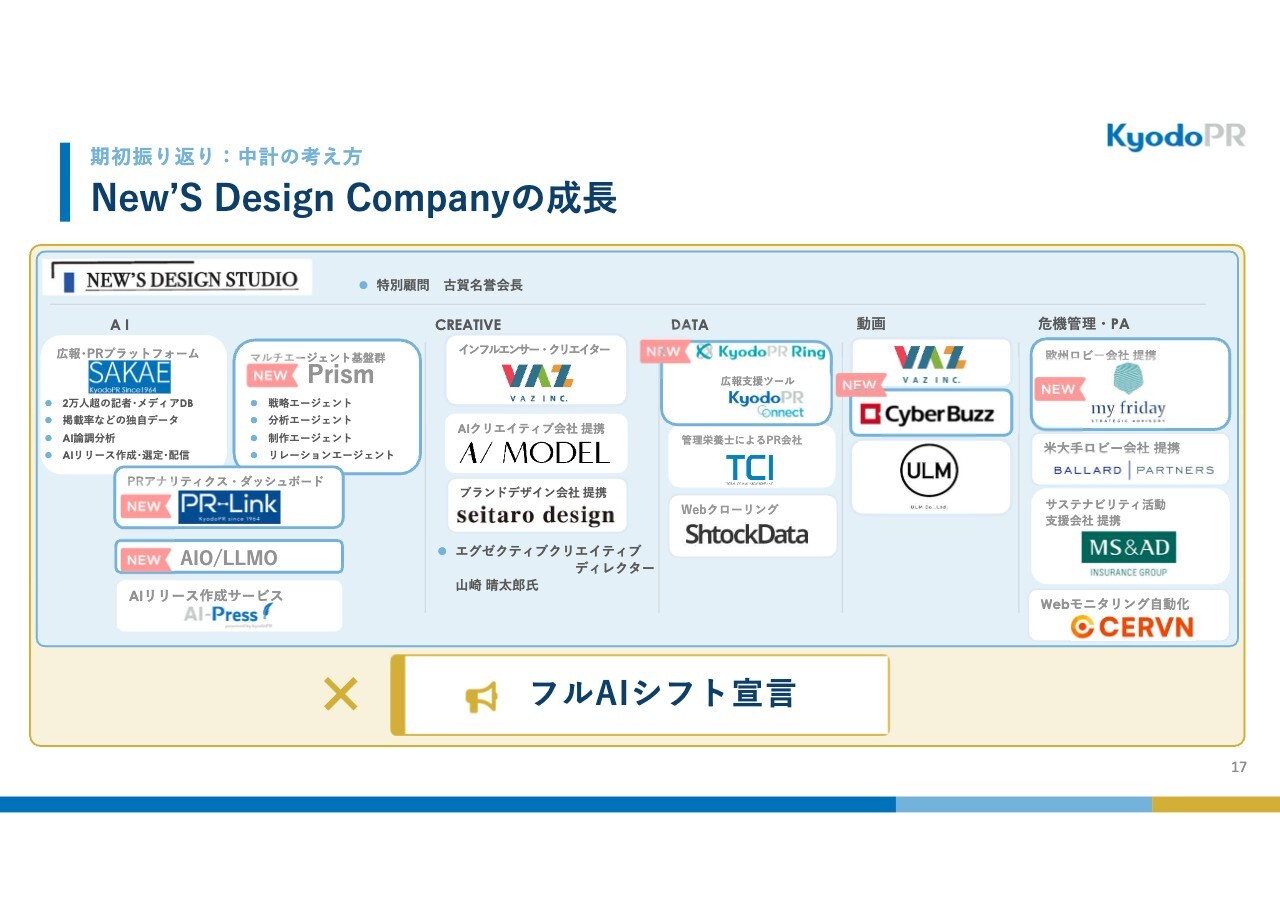Screen dimensions: 1280x905
Task: Click the Webモニタリング自動化 label
Action: (x=1115, y=604)
